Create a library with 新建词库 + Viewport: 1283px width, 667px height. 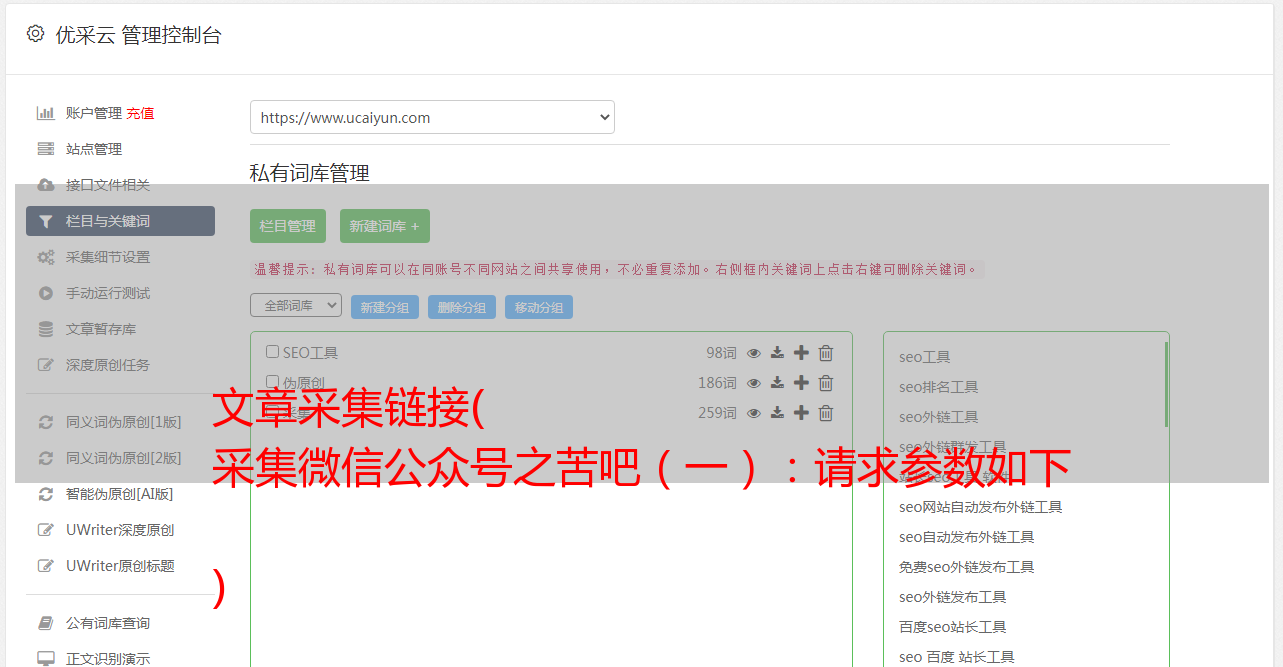pyautogui.click(x=385, y=226)
